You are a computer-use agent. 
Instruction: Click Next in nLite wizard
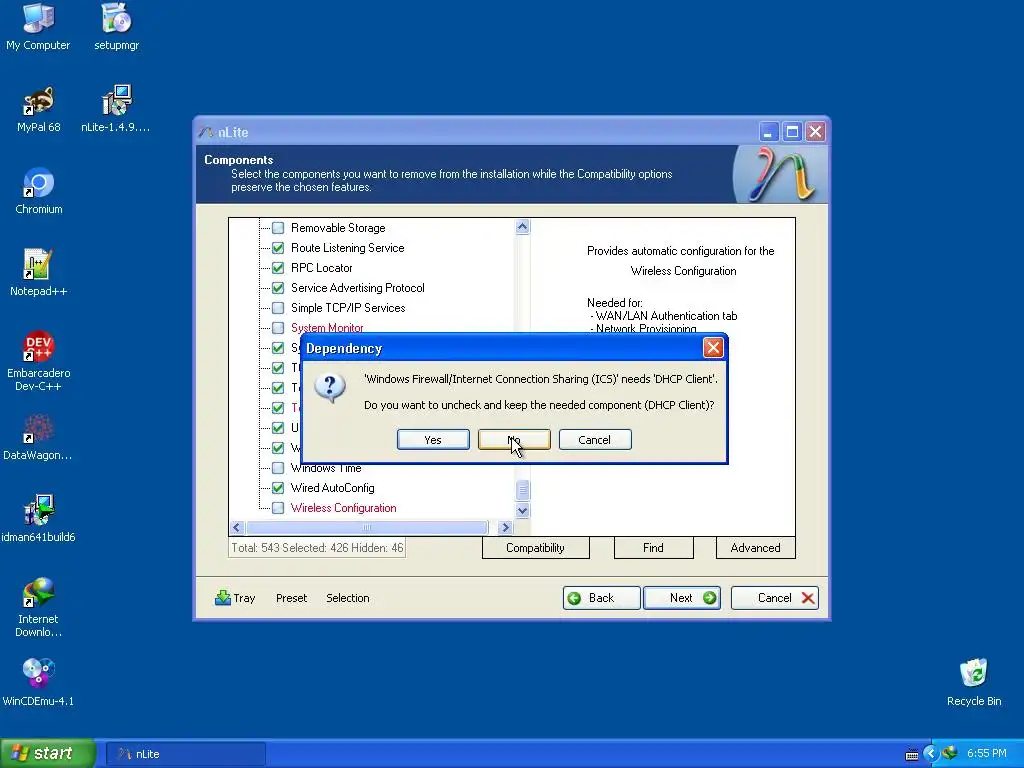(x=682, y=598)
